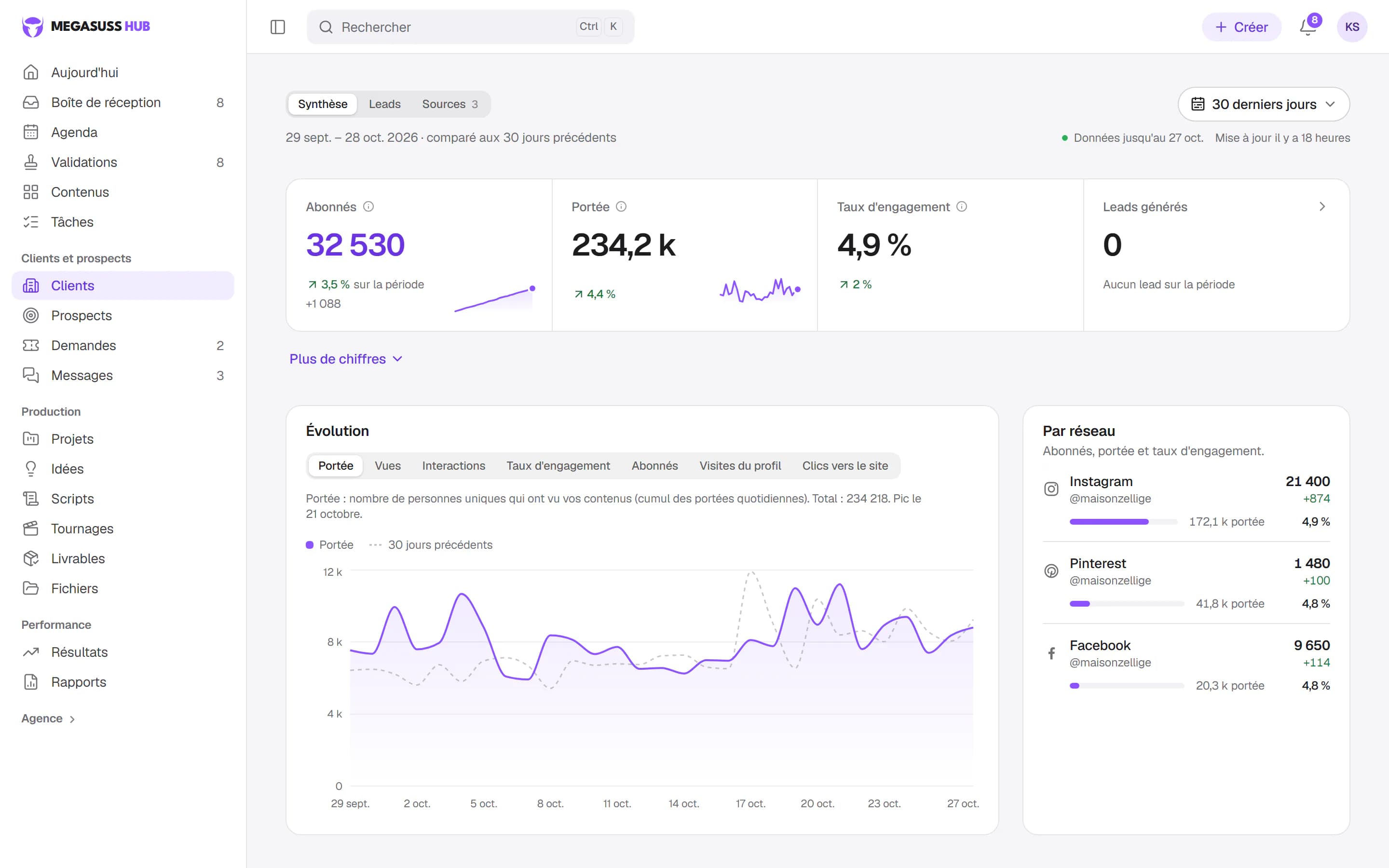Show Visites du profil chart
Viewport: 1389px width, 868px height.
tap(740, 465)
